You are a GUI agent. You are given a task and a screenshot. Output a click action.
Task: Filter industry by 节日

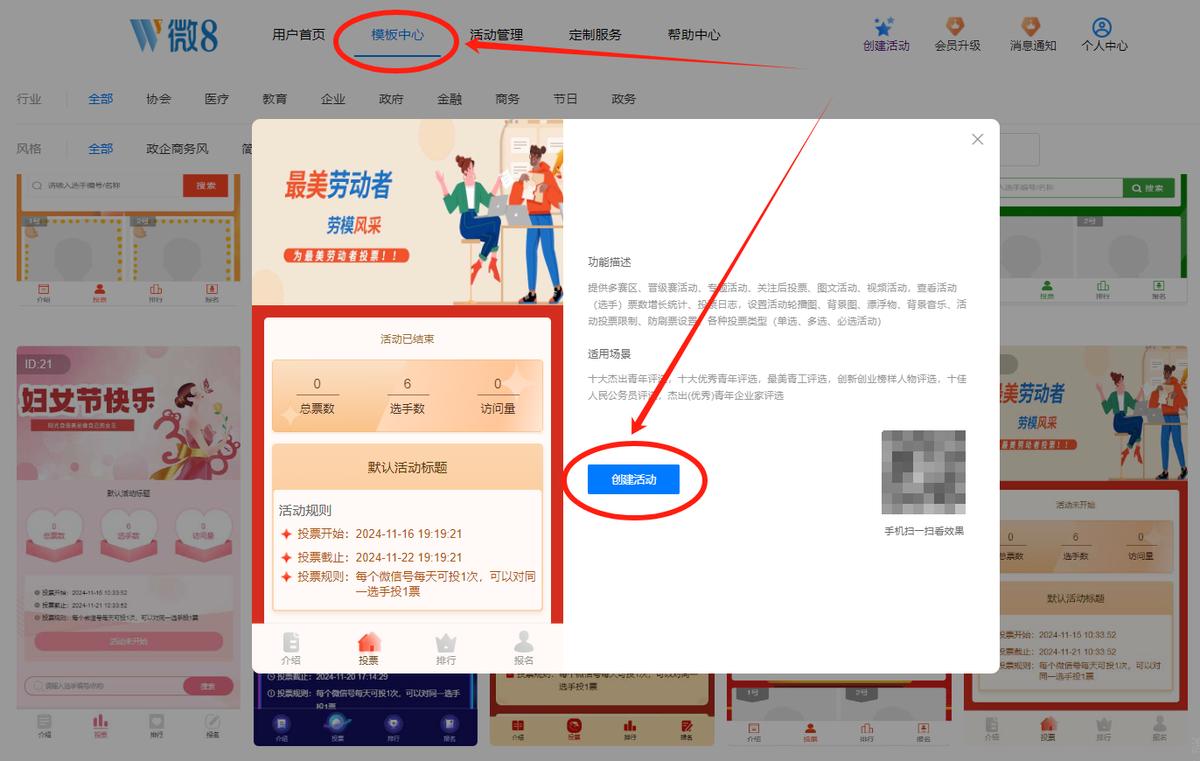(565, 99)
